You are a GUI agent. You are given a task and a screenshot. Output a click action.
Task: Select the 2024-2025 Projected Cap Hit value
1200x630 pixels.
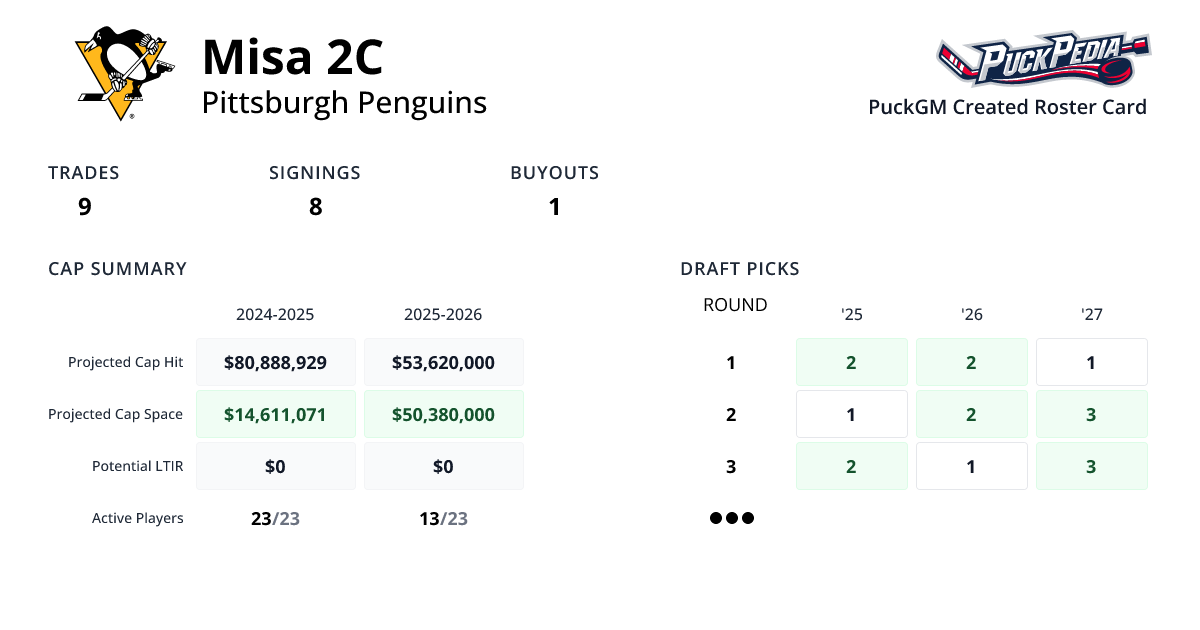pos(276,362)
